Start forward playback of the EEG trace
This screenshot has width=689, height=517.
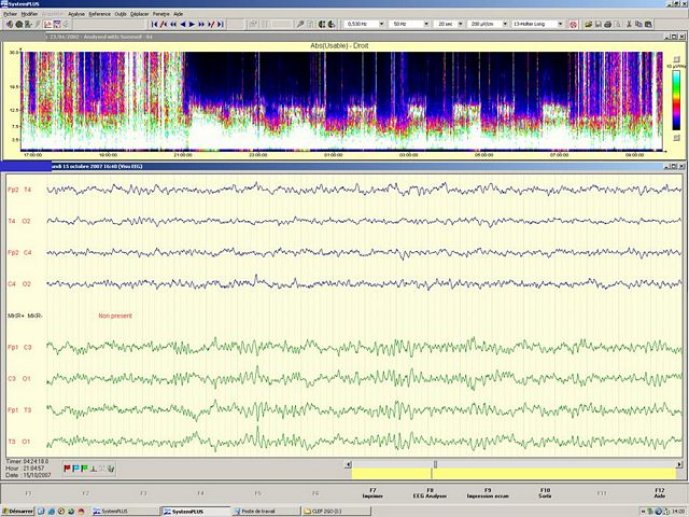point(192,24)
